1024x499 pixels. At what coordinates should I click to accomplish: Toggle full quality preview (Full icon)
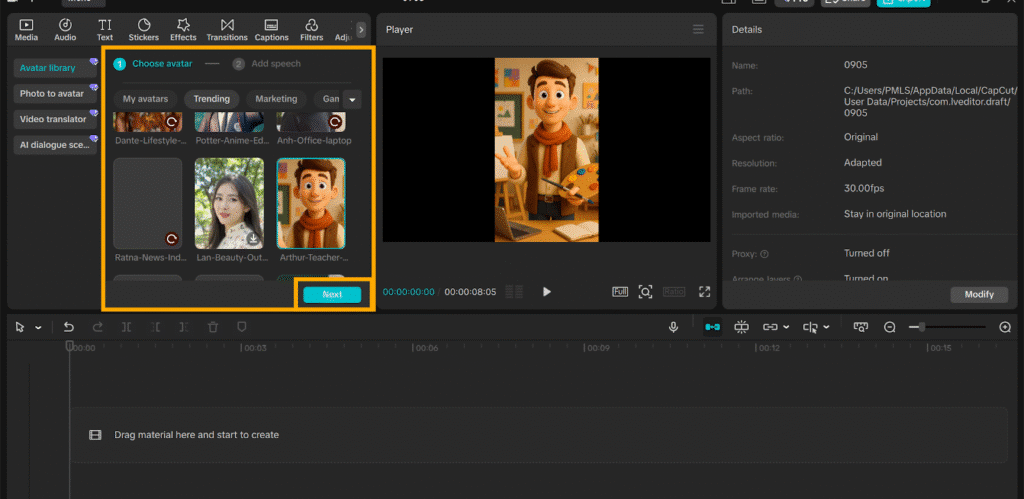(x=620, y=292)
